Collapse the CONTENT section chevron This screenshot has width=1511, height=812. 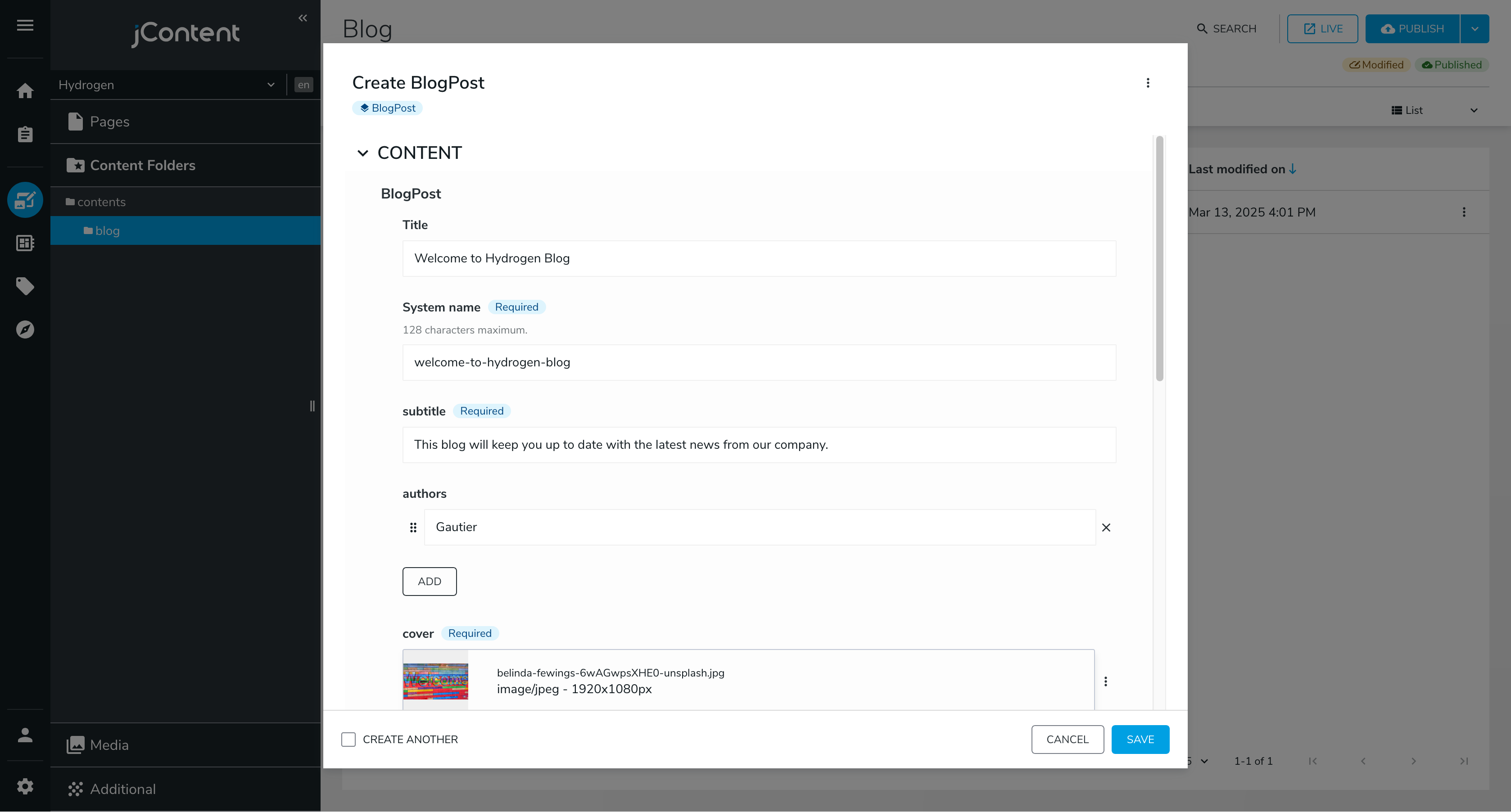[362, 153]
